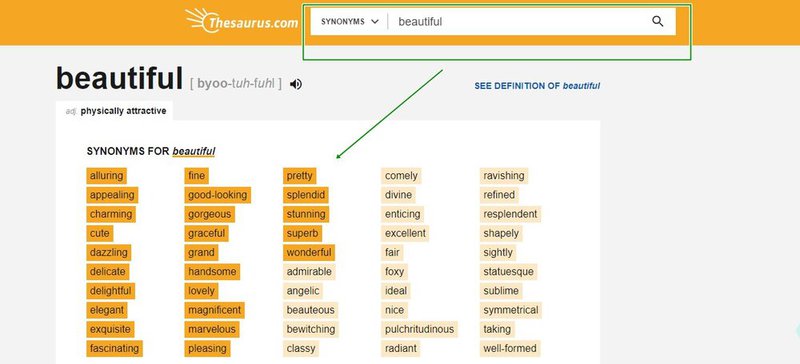Click the synonym pretty
The image size is (800, 364).
pos(299,176)
